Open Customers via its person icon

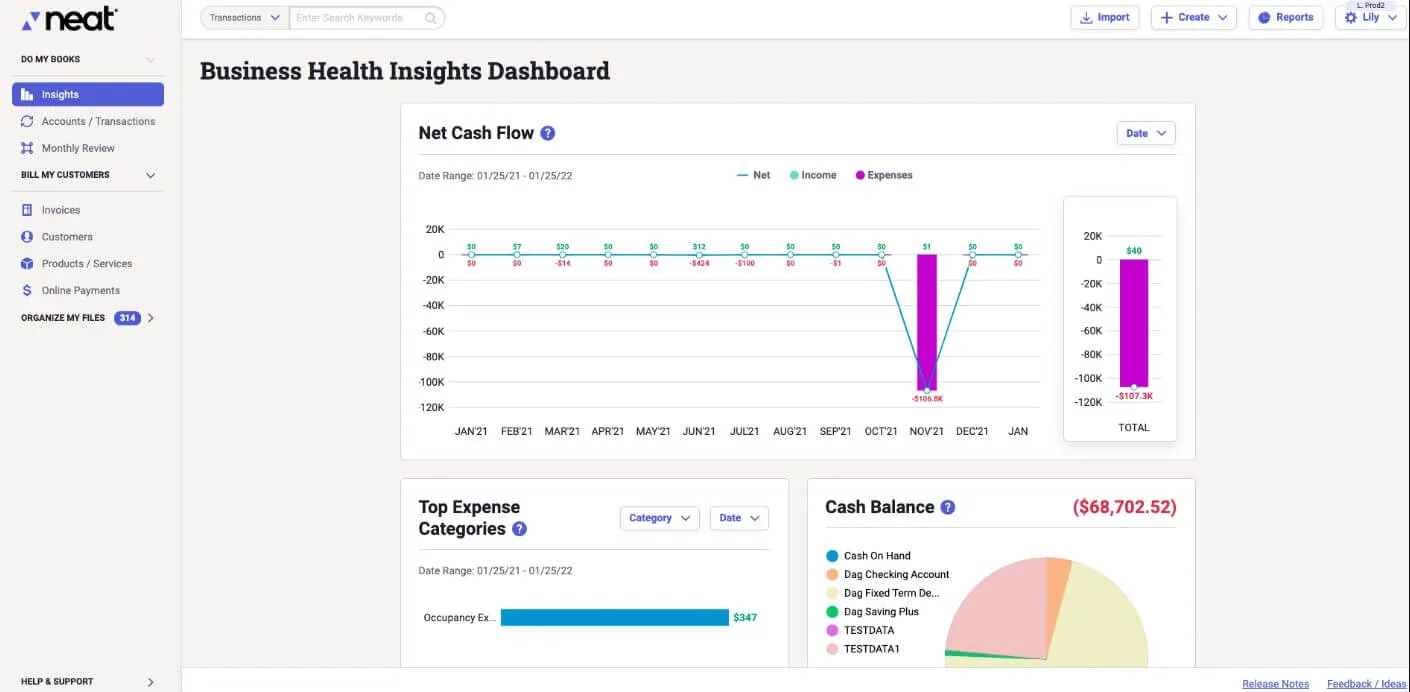click(27, 237)
